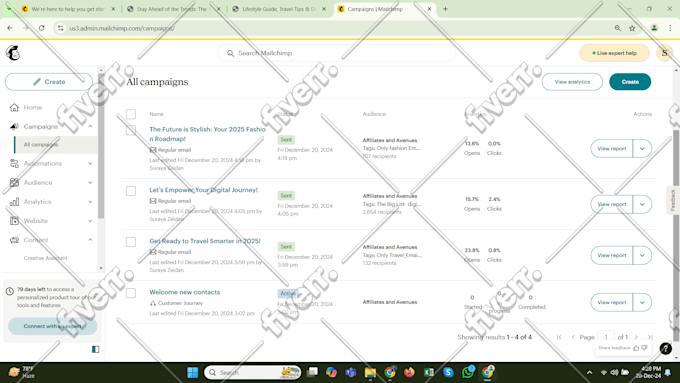680x383 pixels.
Task: Click the Campaigns megaphone icon
Action: [x=14, y=126]
